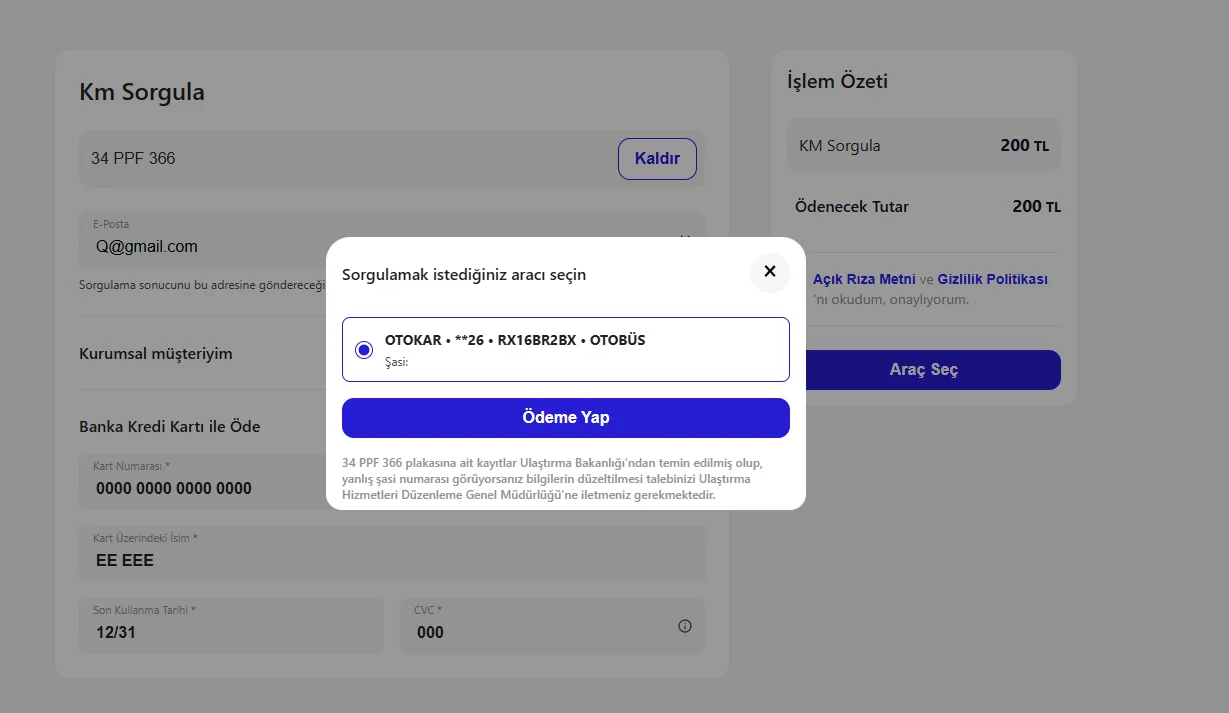Click the Banka Kredi Kartı ile Öde heading

(170, 427)
